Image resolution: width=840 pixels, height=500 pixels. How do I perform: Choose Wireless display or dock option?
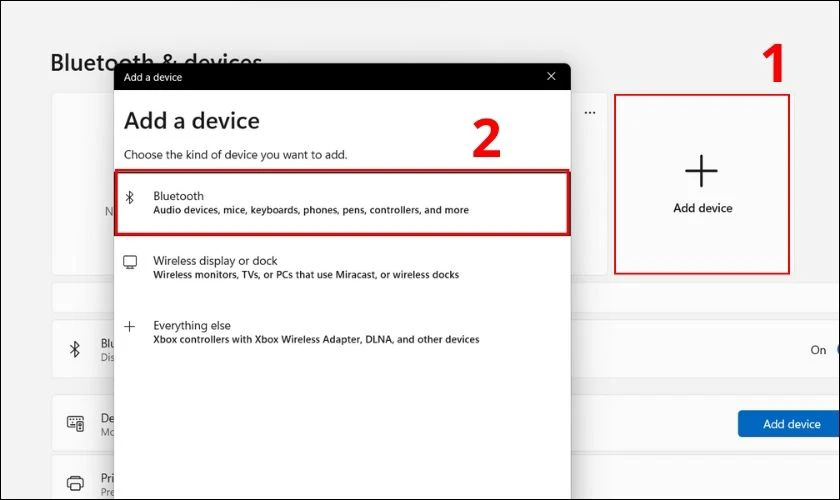(342, 267)
